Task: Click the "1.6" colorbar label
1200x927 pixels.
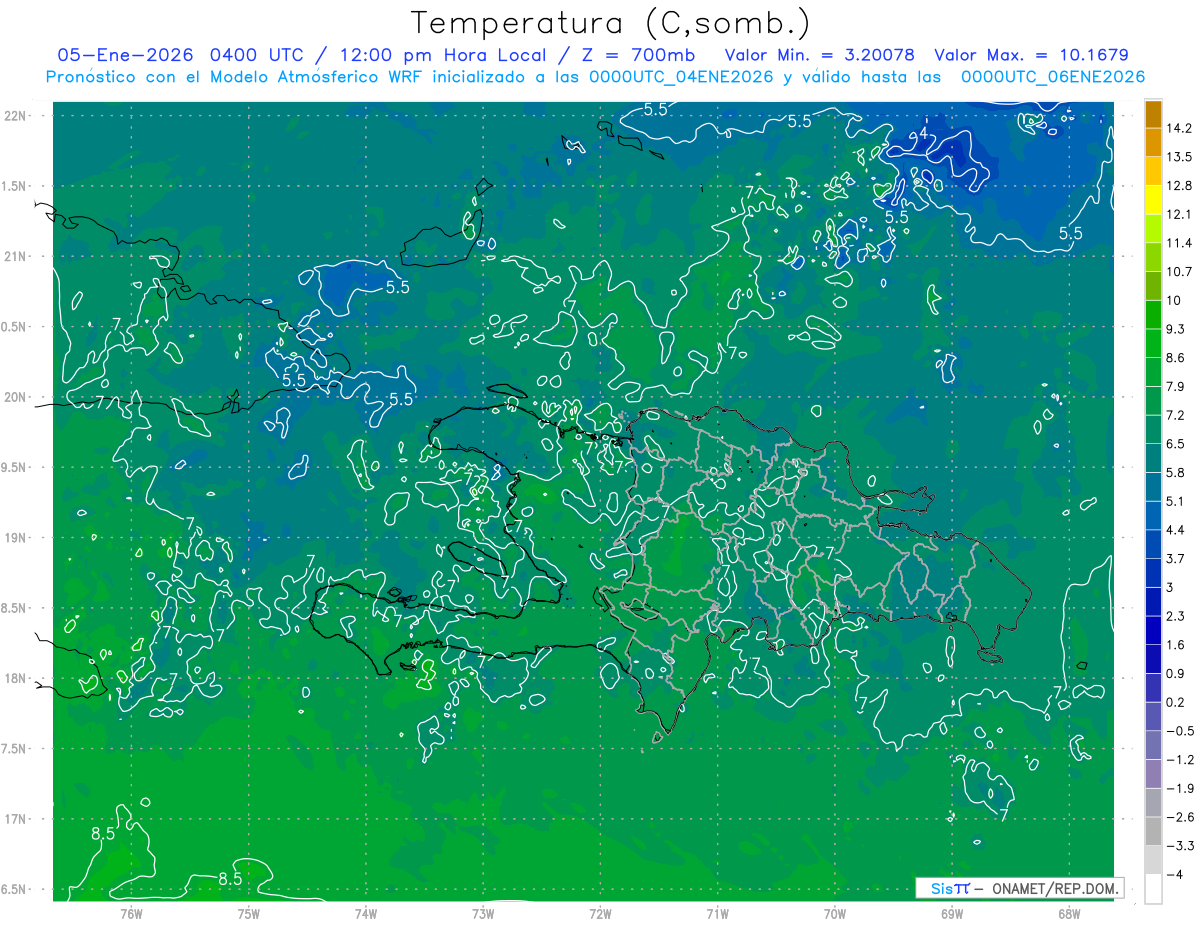Action: [1175, 645]
